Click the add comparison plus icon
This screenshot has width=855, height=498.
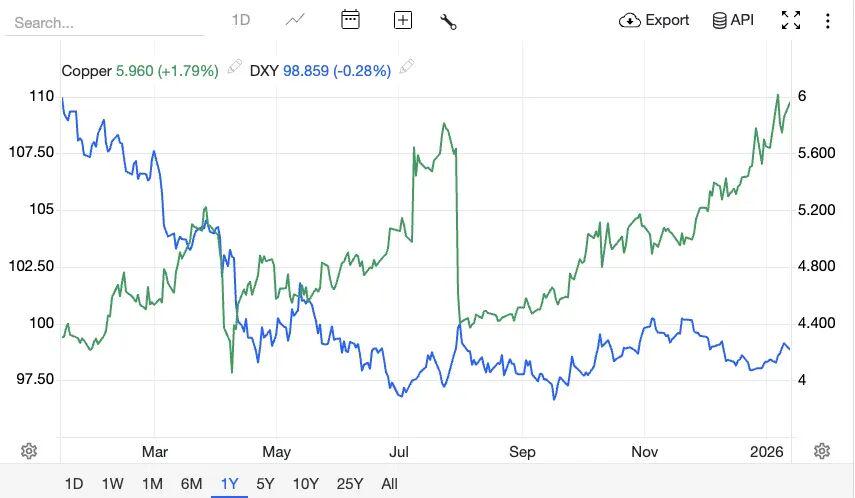403,20
